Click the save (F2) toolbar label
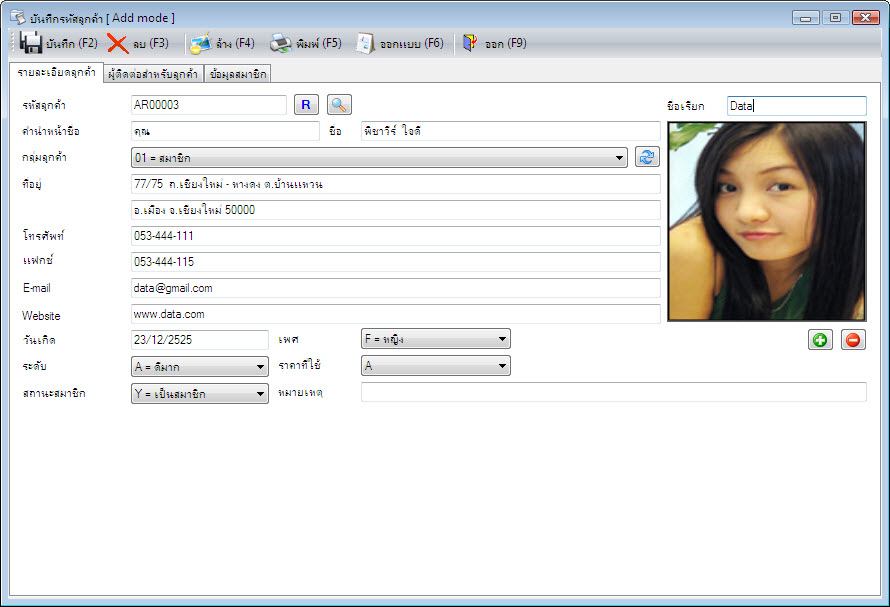The image size is (890, 607). [72, 44]
